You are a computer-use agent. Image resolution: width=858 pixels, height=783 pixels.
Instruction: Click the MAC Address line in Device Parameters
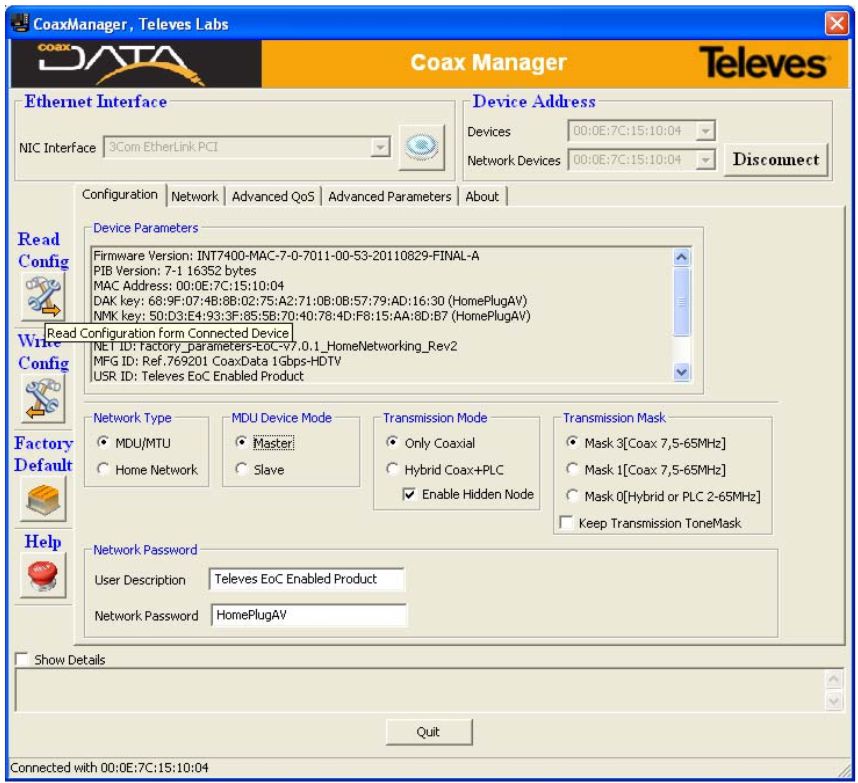click(189, 285)
